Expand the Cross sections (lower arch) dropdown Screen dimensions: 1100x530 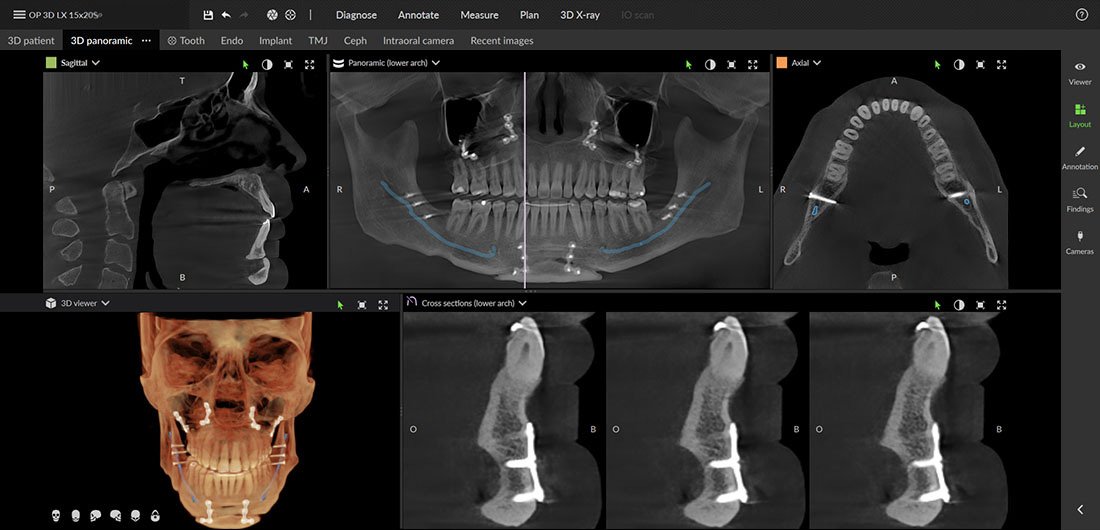pos(522,303)
